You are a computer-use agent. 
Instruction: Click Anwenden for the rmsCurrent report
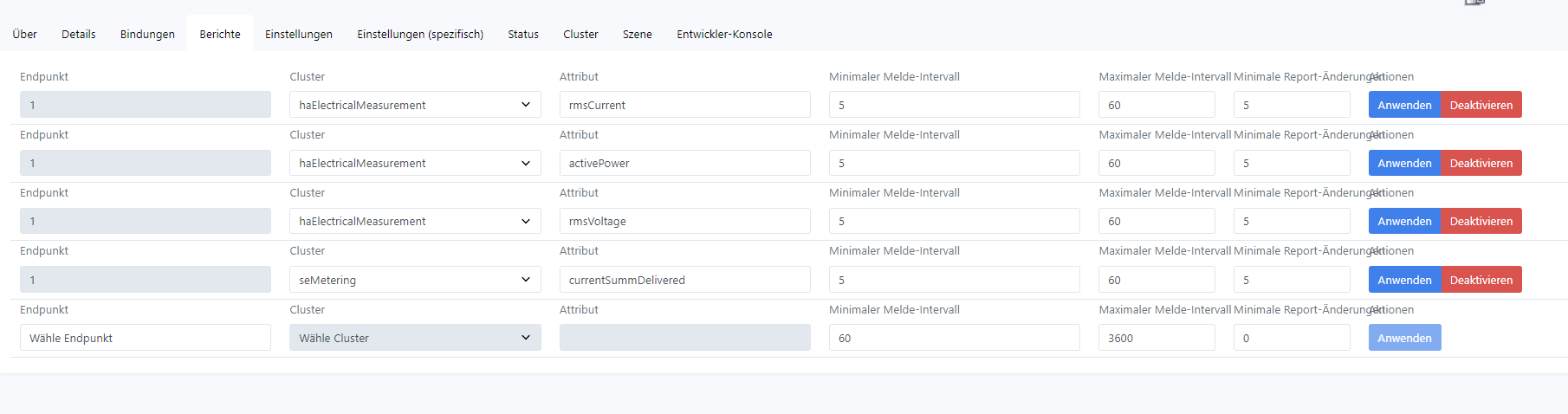coord(1404,105)
